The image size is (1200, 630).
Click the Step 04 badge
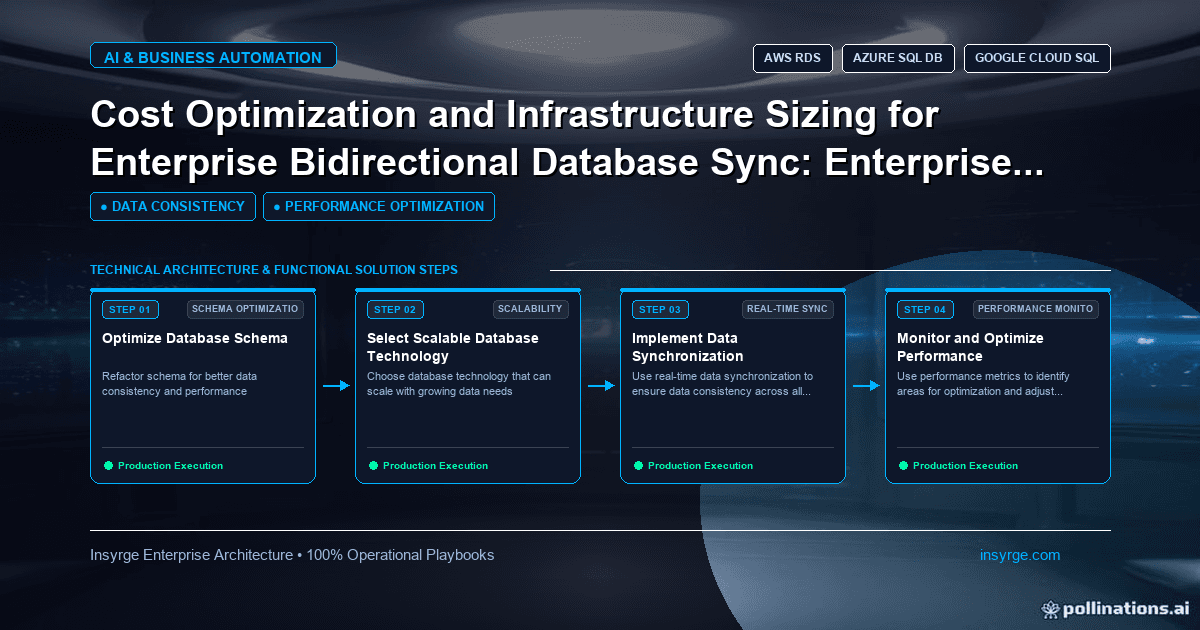click(925, 309)
